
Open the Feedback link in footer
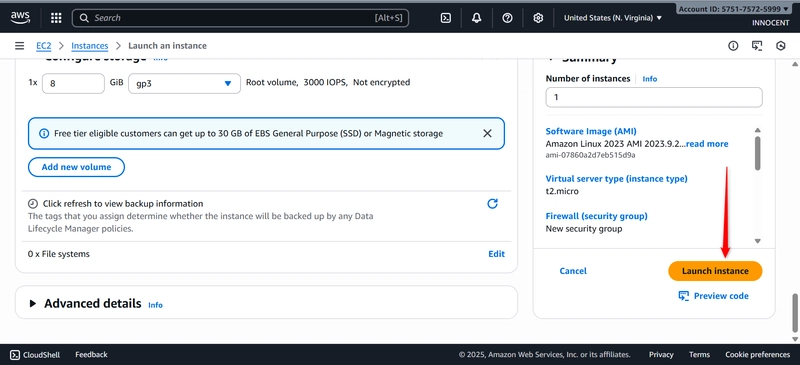[x=91, y=354]
